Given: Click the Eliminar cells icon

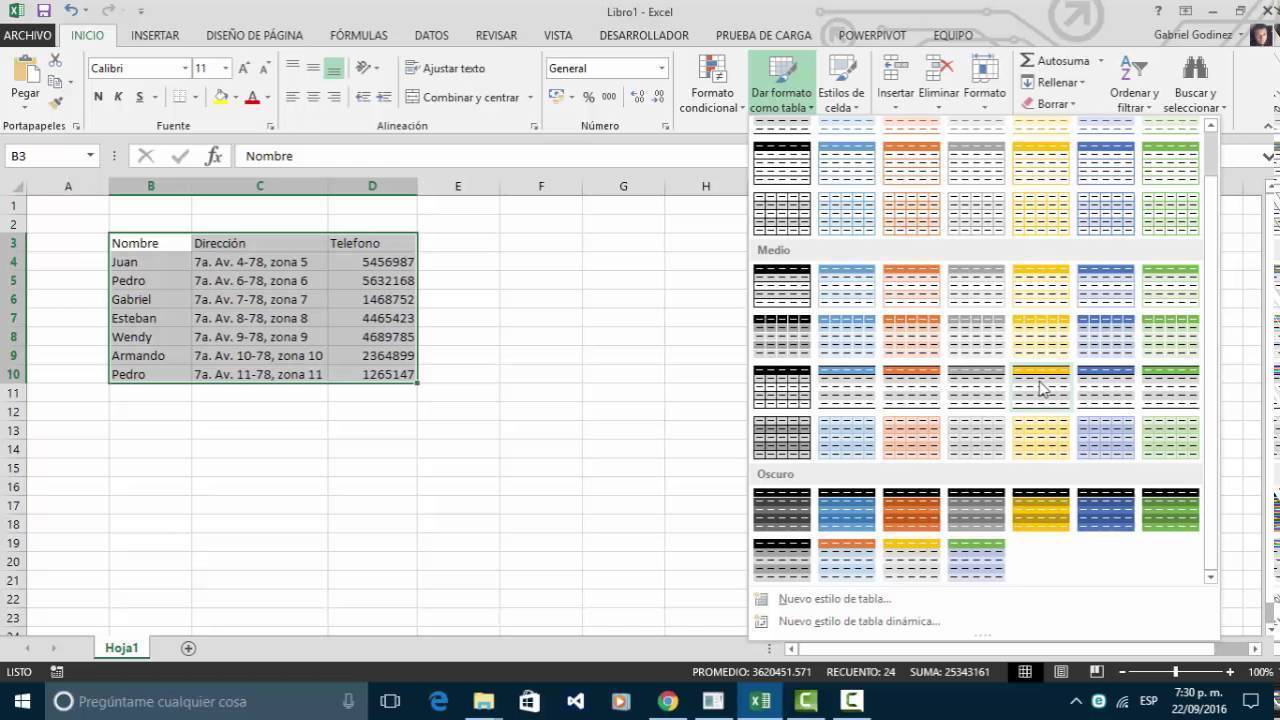Looking at the screenshot, I should [938, 70].
